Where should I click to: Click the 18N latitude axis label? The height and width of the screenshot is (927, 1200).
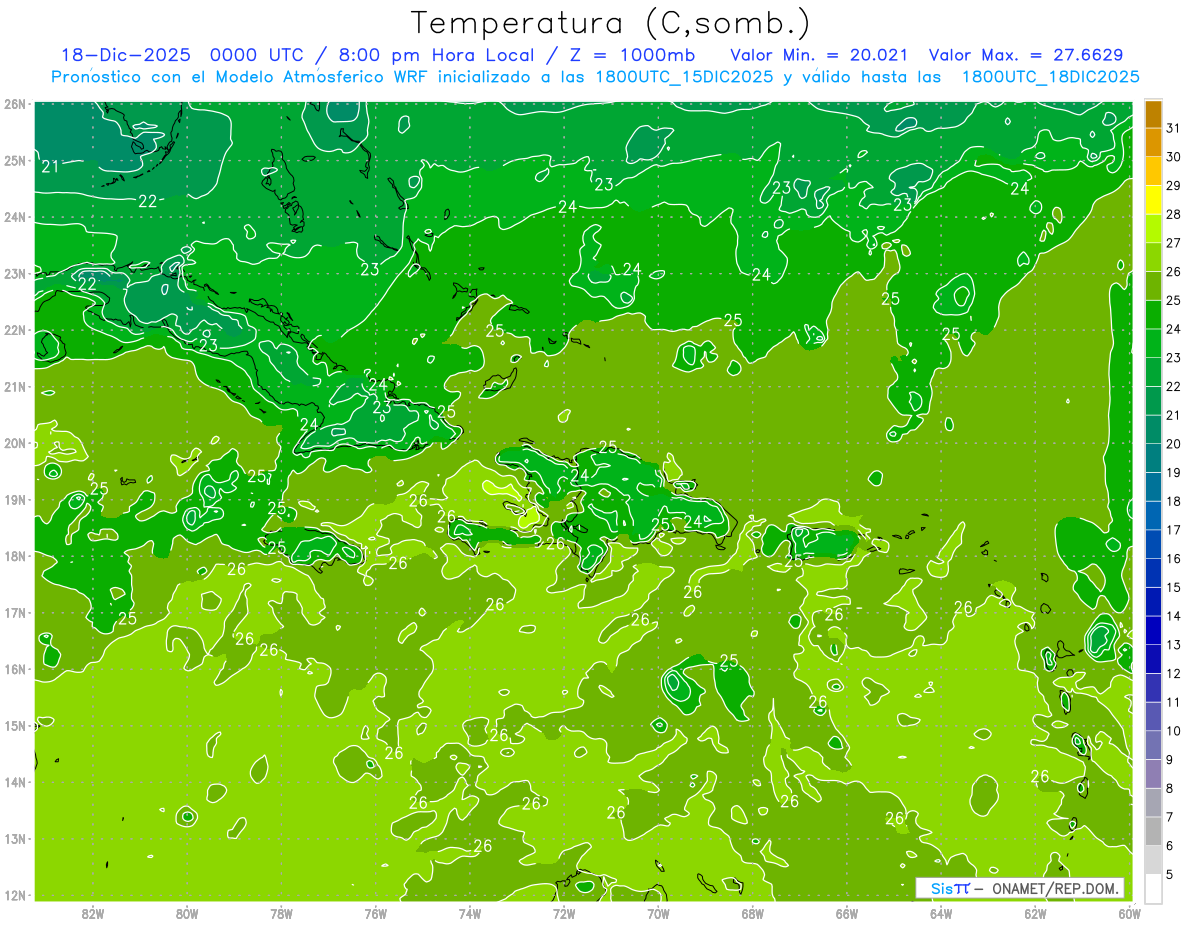(15, 556)
